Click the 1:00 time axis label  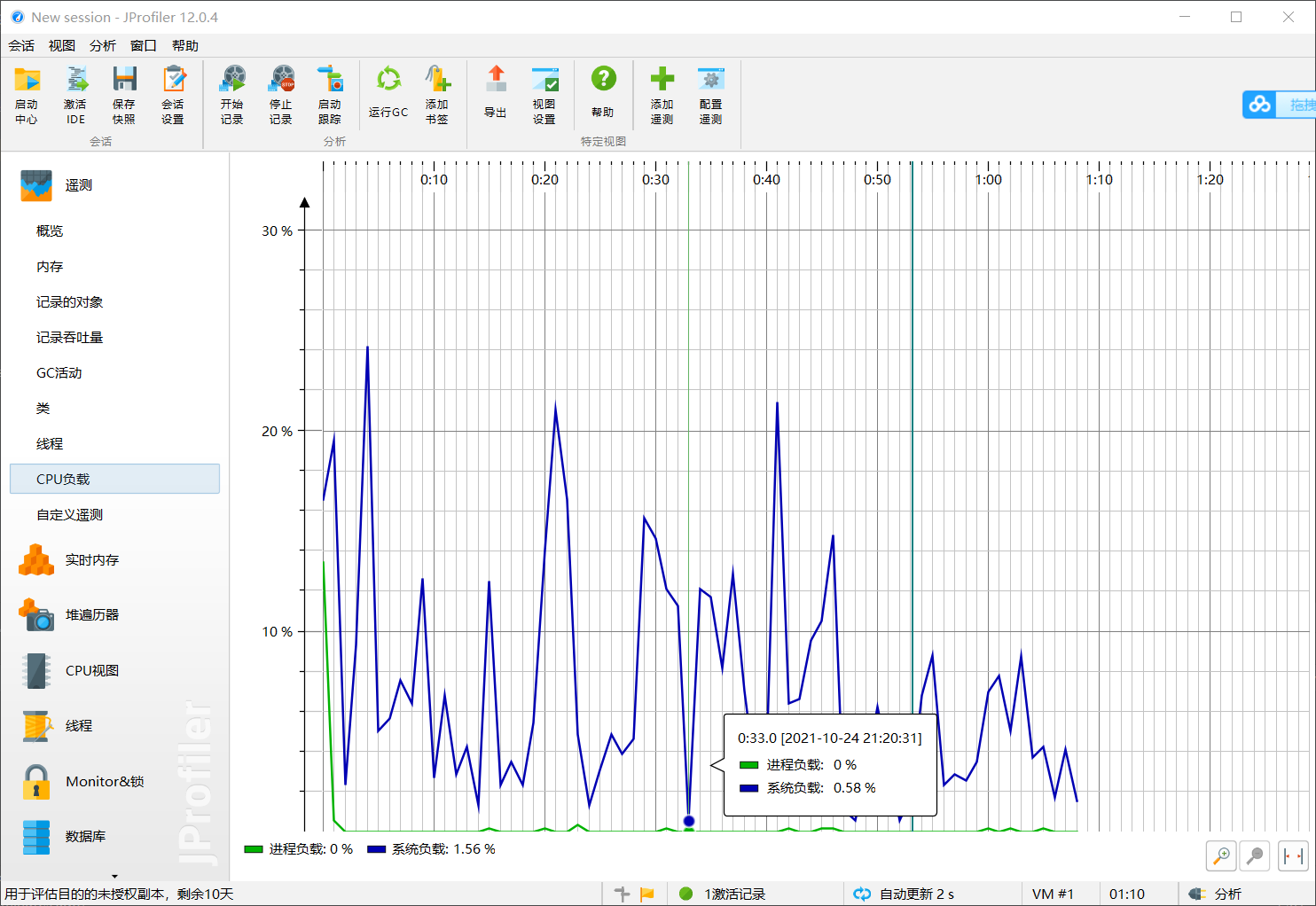coord(989,180)
